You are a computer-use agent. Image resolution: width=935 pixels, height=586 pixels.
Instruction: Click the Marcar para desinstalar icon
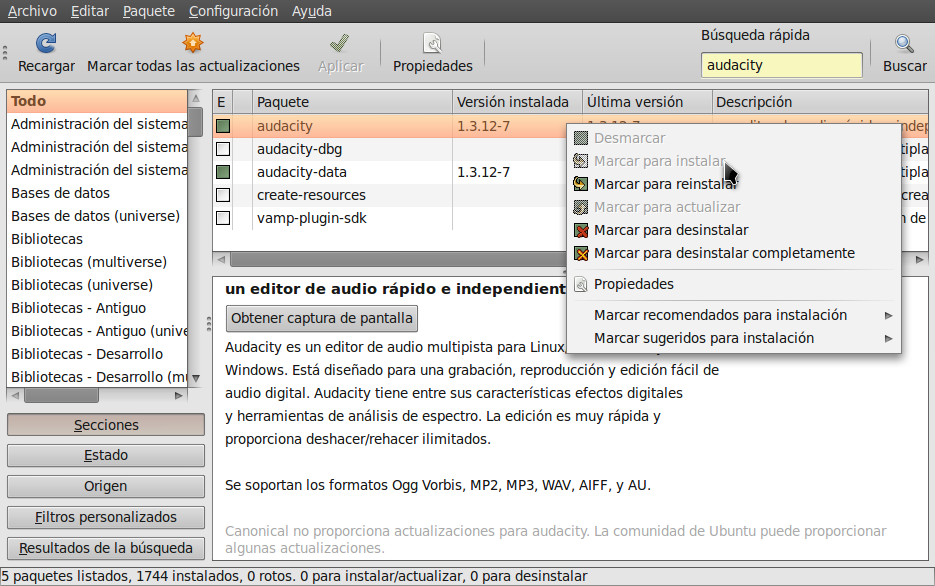(581, 230)
